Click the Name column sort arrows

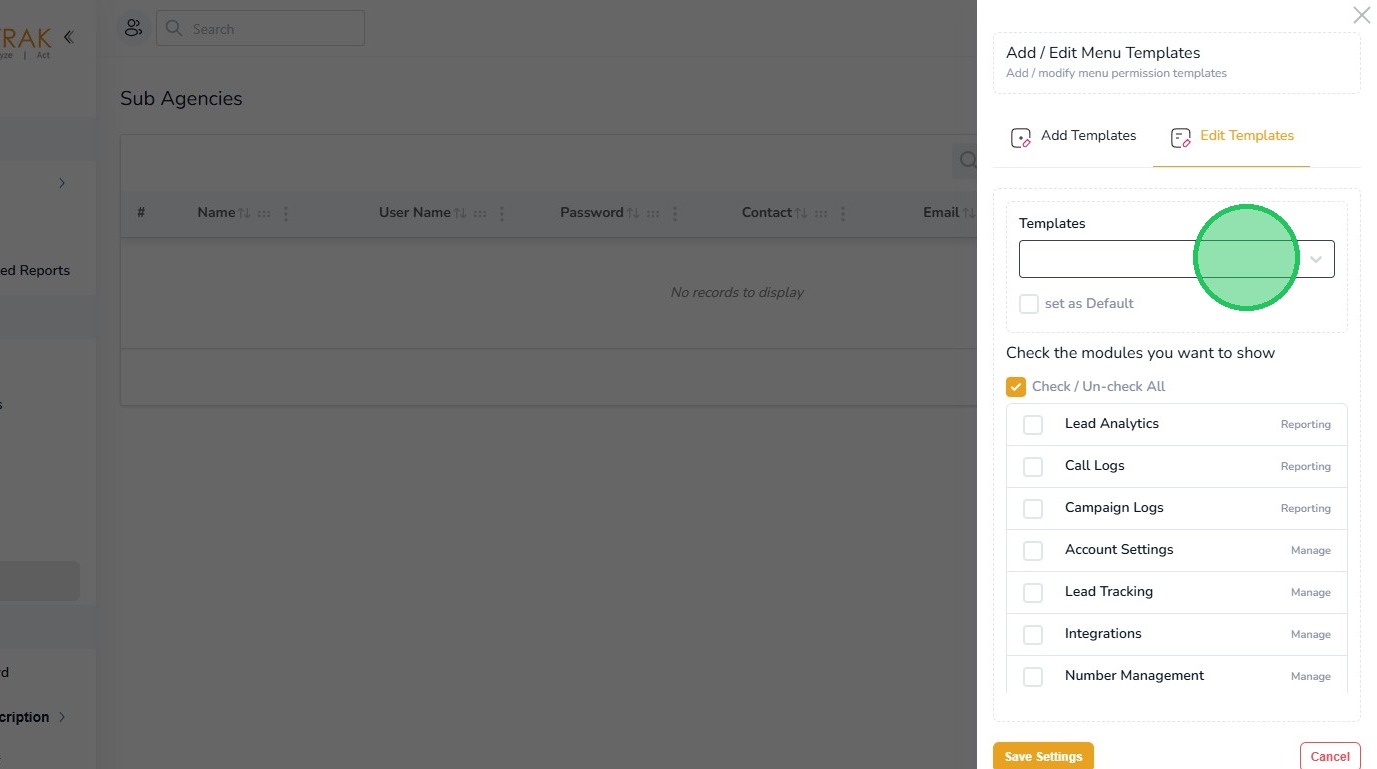point(244,213)
